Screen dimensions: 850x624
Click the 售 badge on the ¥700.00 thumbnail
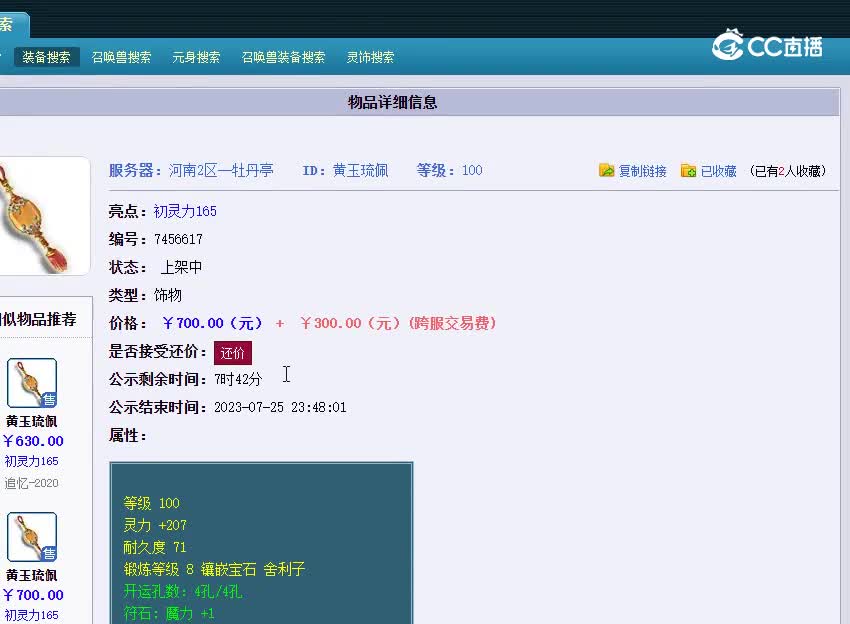click(x=49, y=554)
